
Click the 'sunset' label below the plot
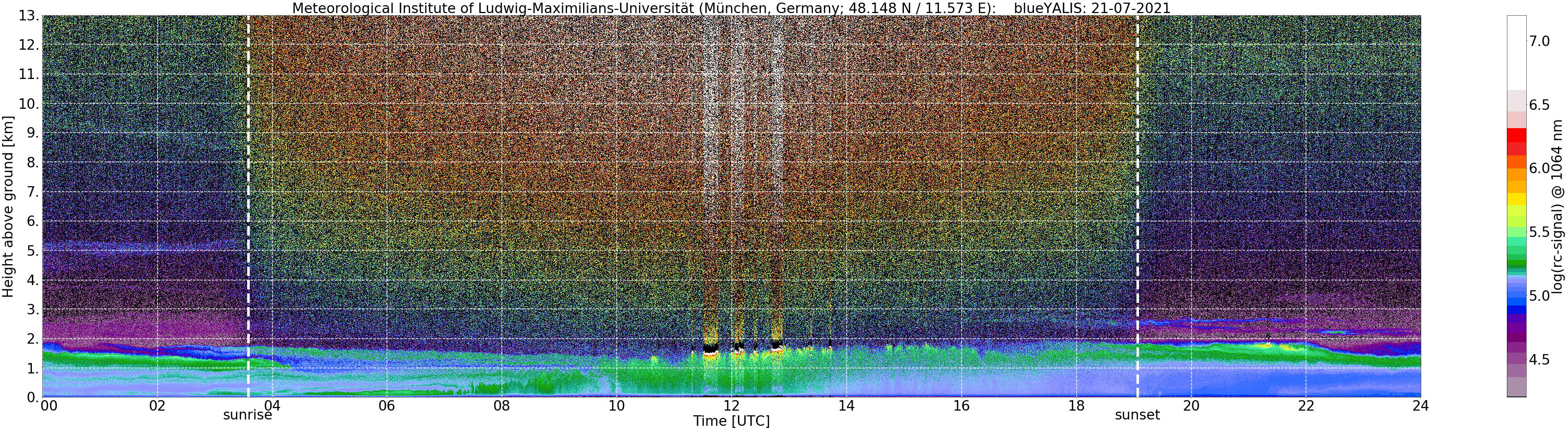[x=1137, y=415]
